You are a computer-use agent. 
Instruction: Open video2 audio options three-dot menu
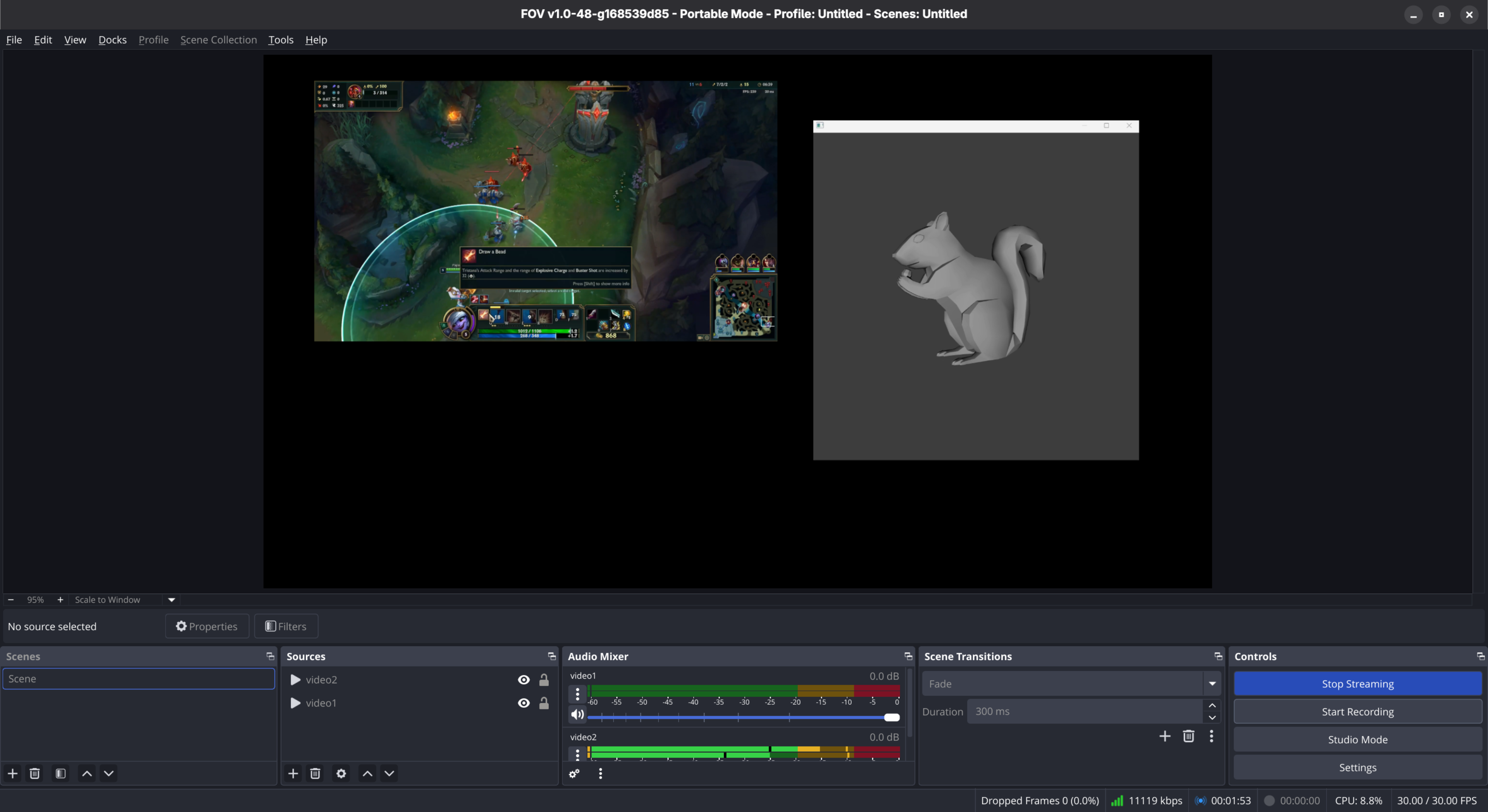[x=578, y=754]
